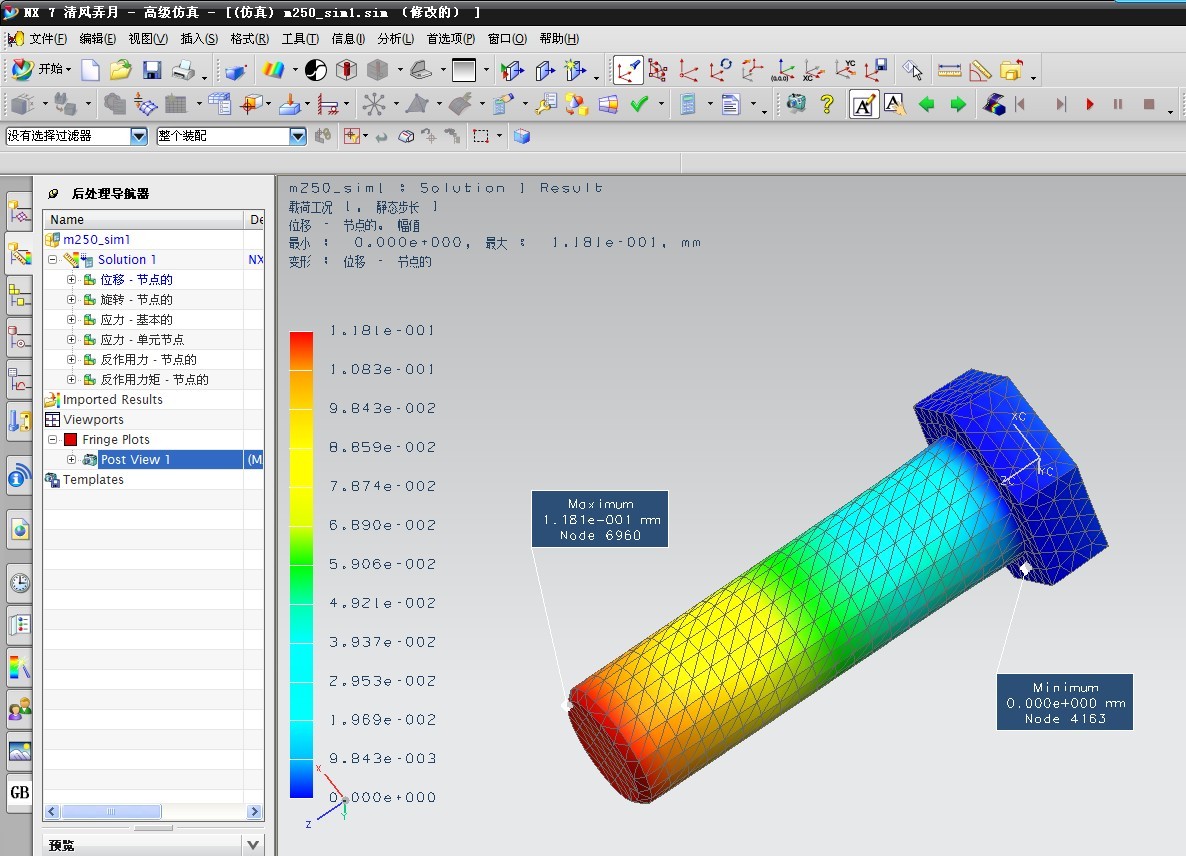Click the scrollbar right arrow in navigator

254,811
